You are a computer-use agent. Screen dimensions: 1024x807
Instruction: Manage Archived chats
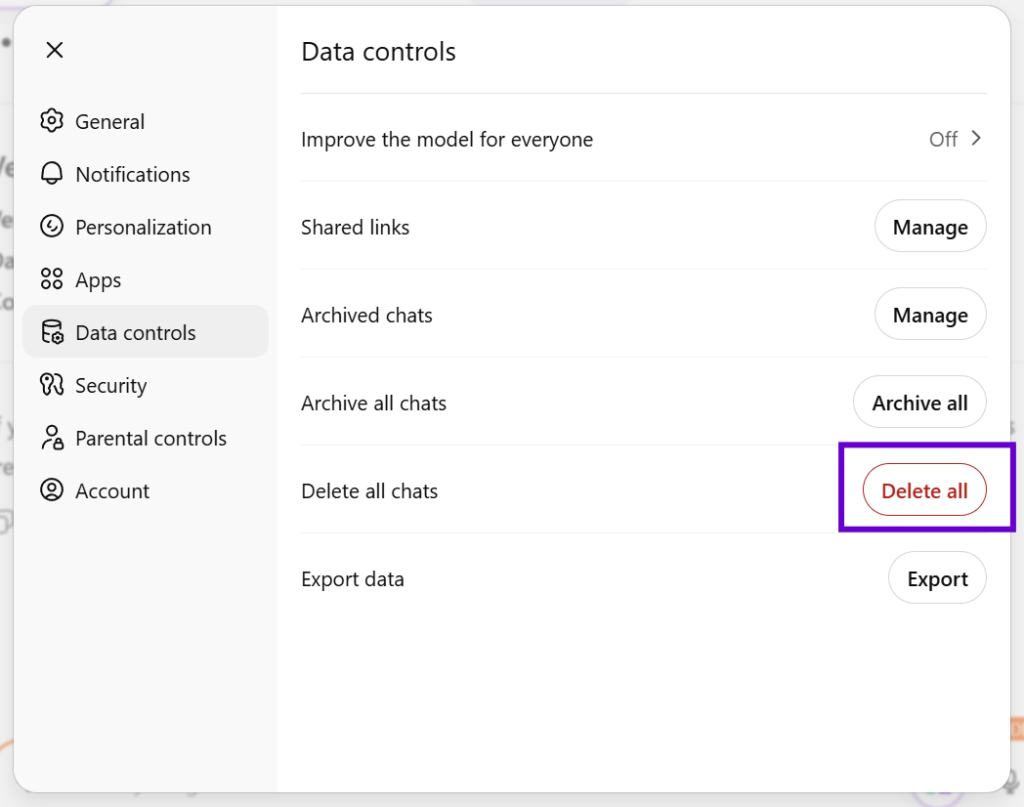930,314
